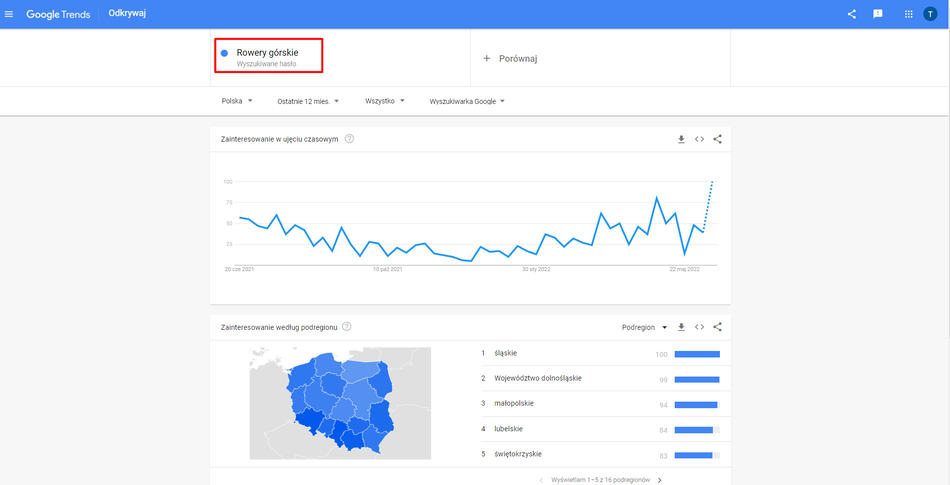Show help for Zainteresowanie w ujęciu czasowym
Image resolution: width=950 pixels, height=485 pixels.
point(349,139)
